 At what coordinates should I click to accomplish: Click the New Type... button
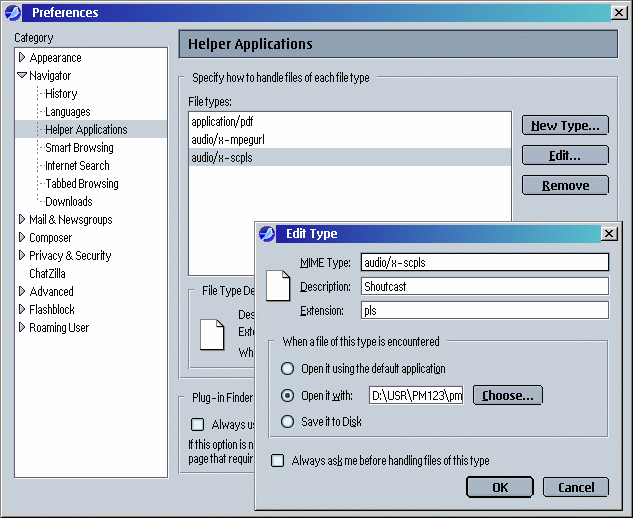(x=565, y=126)
